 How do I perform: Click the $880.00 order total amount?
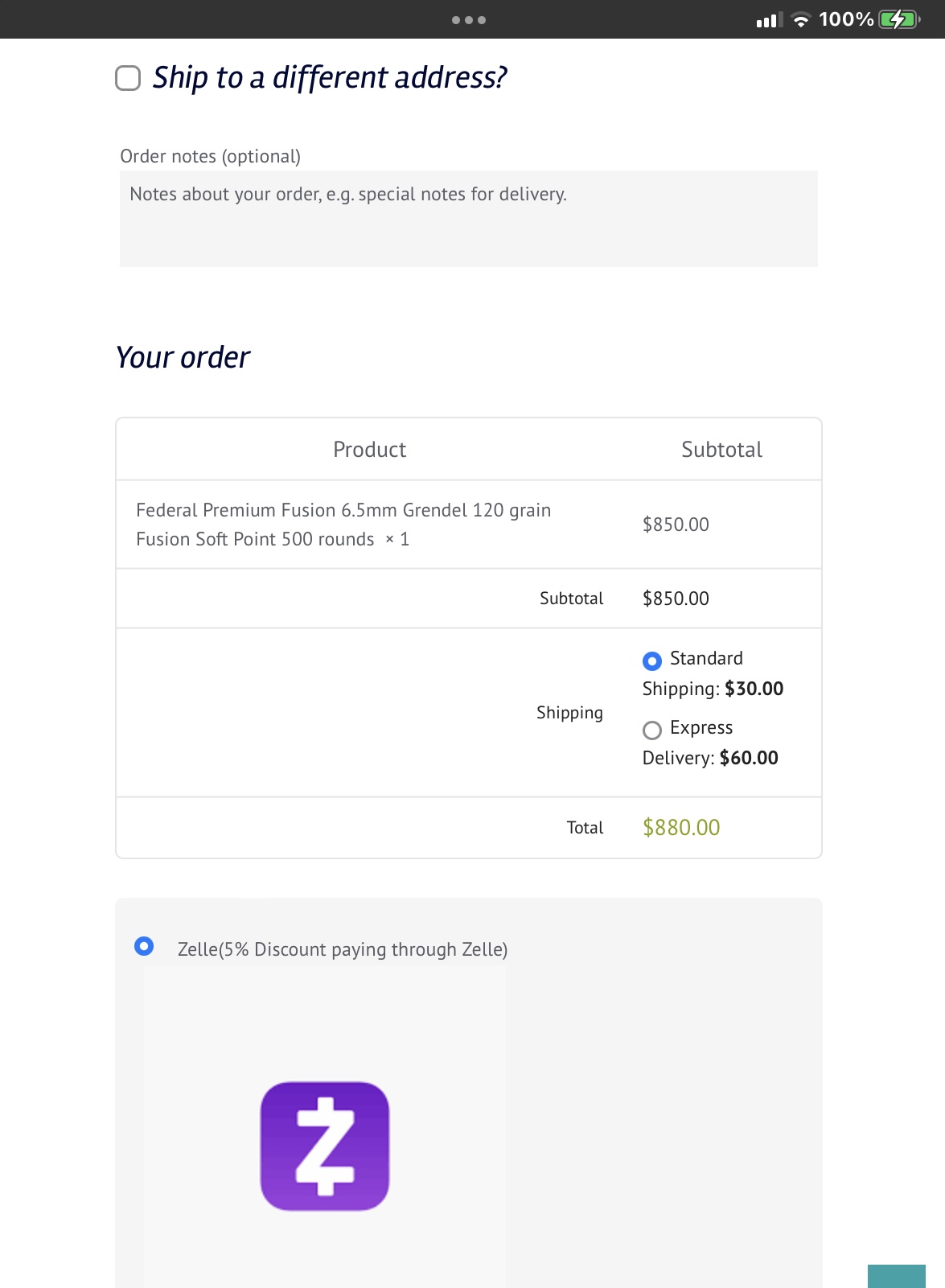click(x=681, y=828)
